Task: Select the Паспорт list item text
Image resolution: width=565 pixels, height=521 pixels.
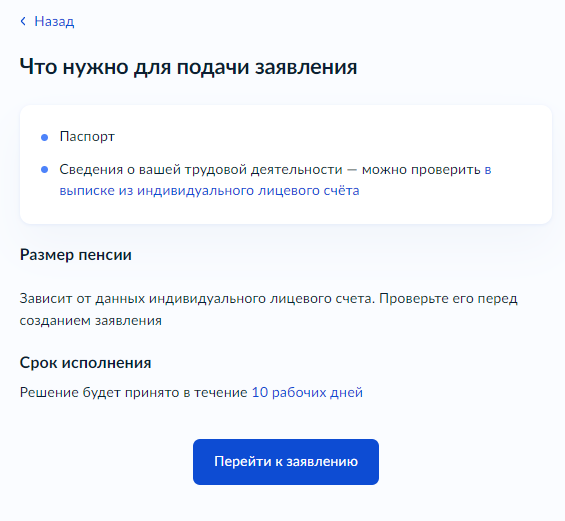Action: point(87,137)
